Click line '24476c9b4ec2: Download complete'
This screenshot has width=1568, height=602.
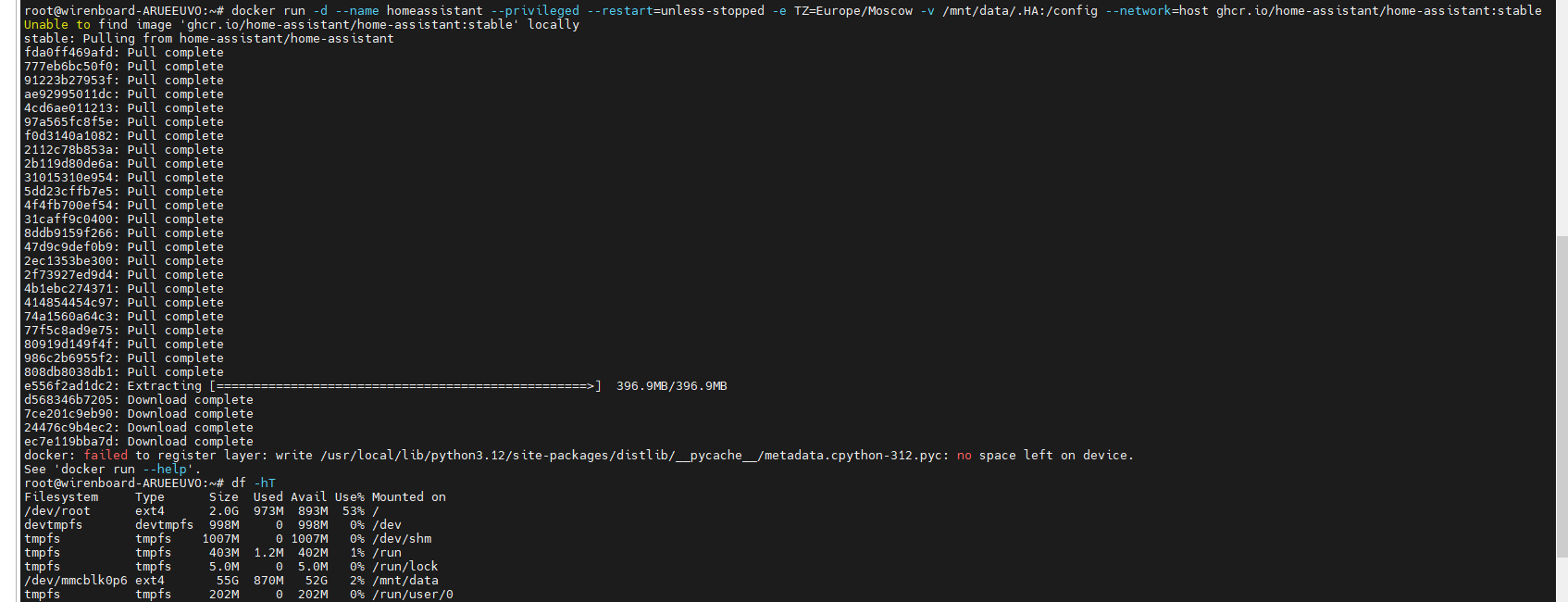tap(139, 428)
